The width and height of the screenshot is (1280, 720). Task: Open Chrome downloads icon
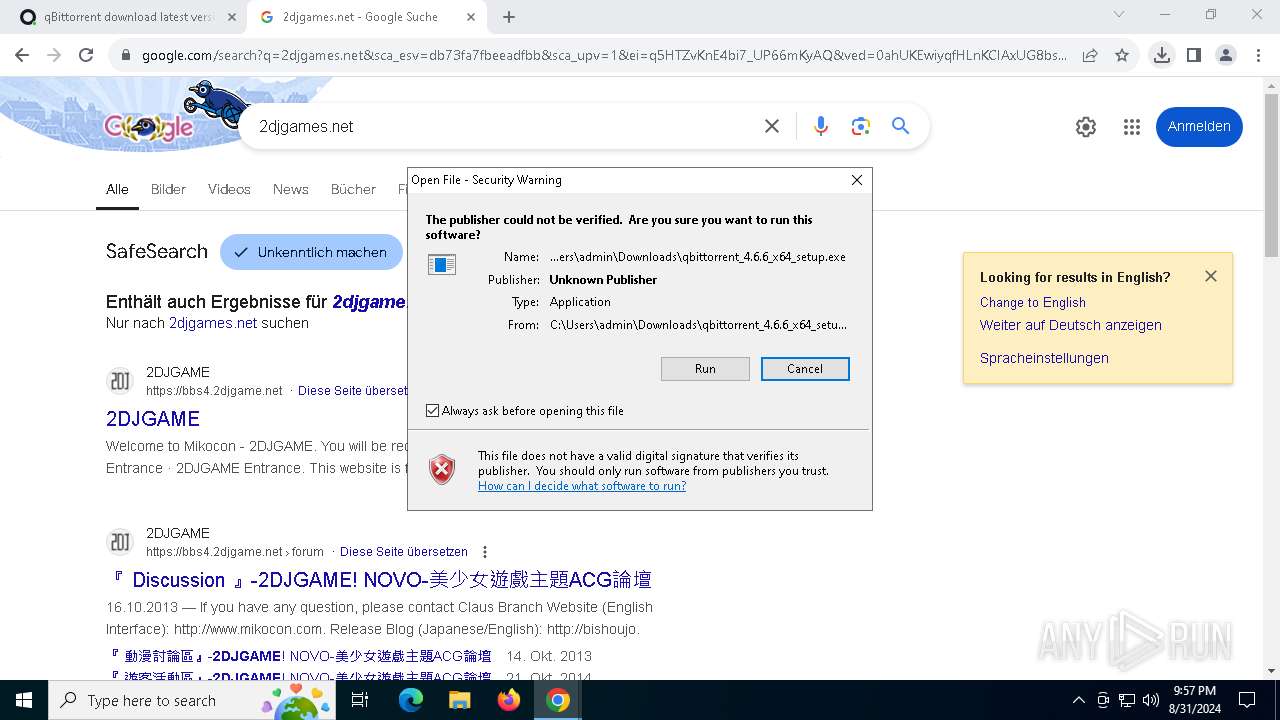1162,56
